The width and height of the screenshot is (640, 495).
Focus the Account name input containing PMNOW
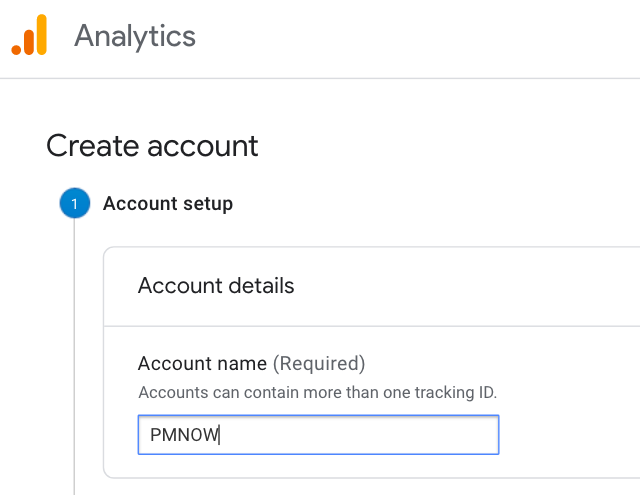point(318,435)
